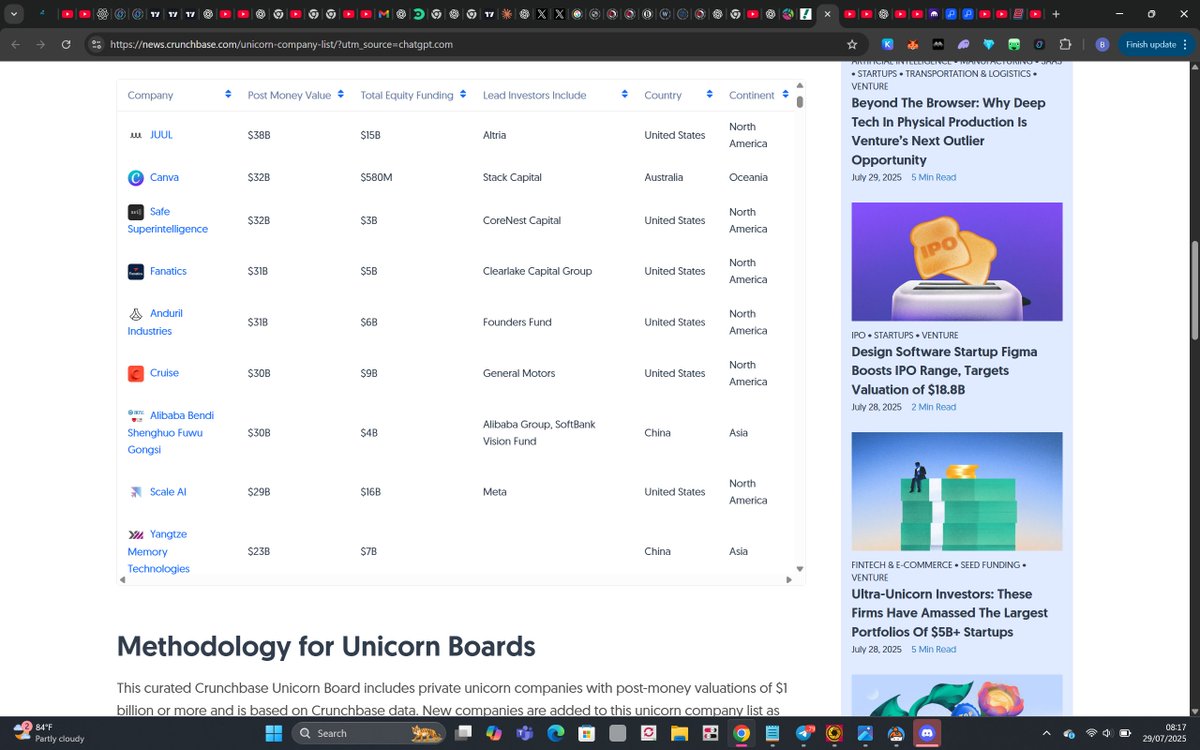Screen dimensions: 1200x750
Task: Open the Safe Superintelligence link
Action: (x=168, y=220)
